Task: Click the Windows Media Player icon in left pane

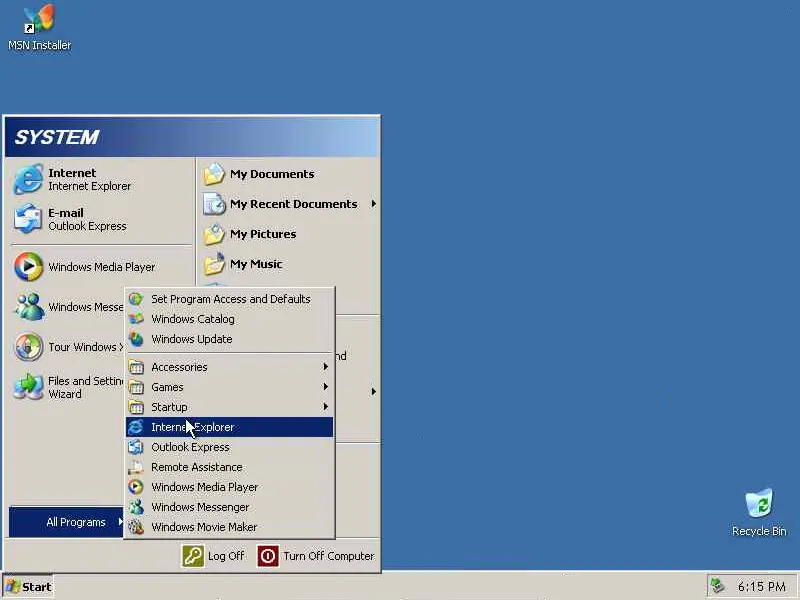Action: [28, 266]
